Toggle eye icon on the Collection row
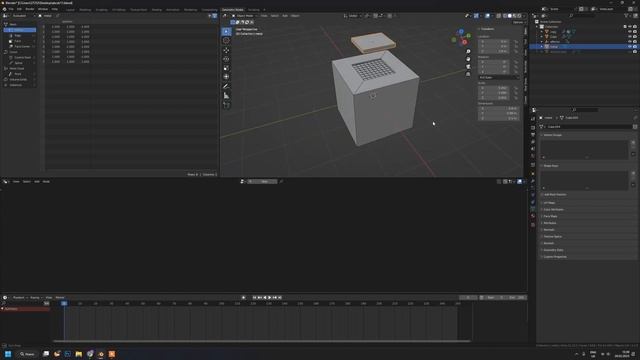640x360 pixels. [x=630, y=27]
